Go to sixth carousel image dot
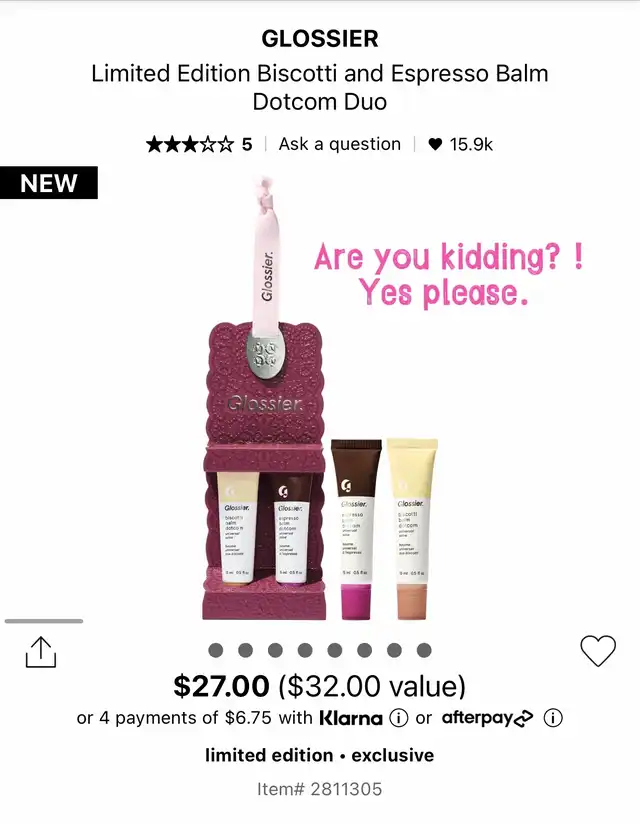Screen dimensions: 640x824 [365, 650]
